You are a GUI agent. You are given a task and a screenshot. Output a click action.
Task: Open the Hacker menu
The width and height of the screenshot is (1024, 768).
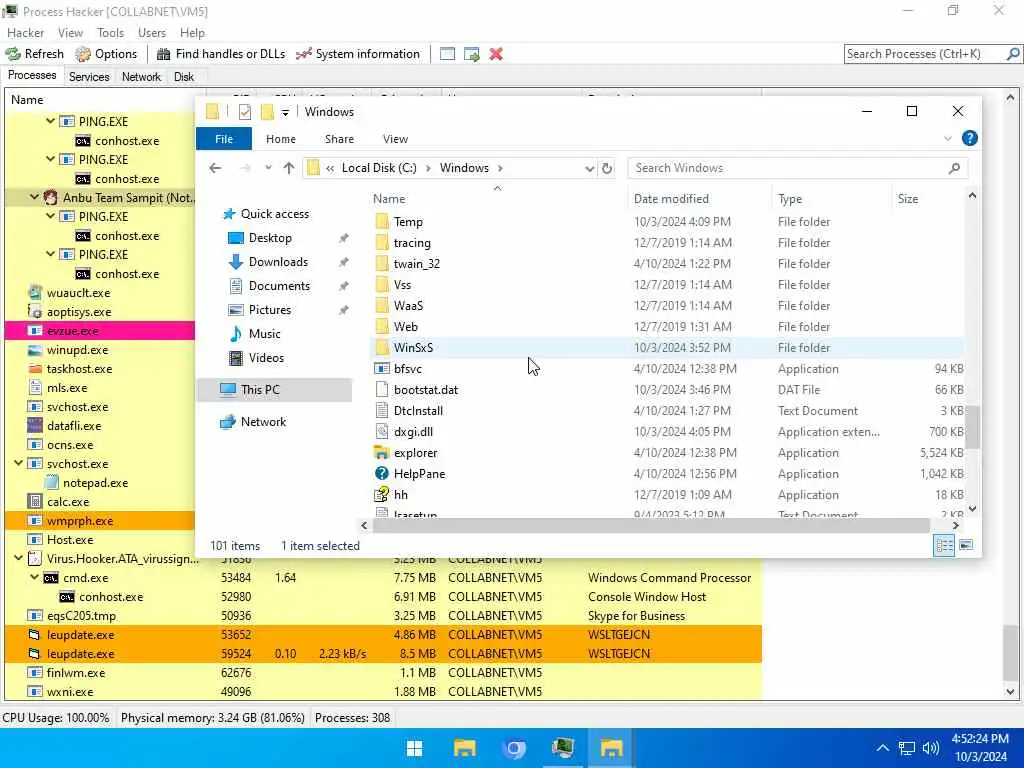(x=25, y=33)
